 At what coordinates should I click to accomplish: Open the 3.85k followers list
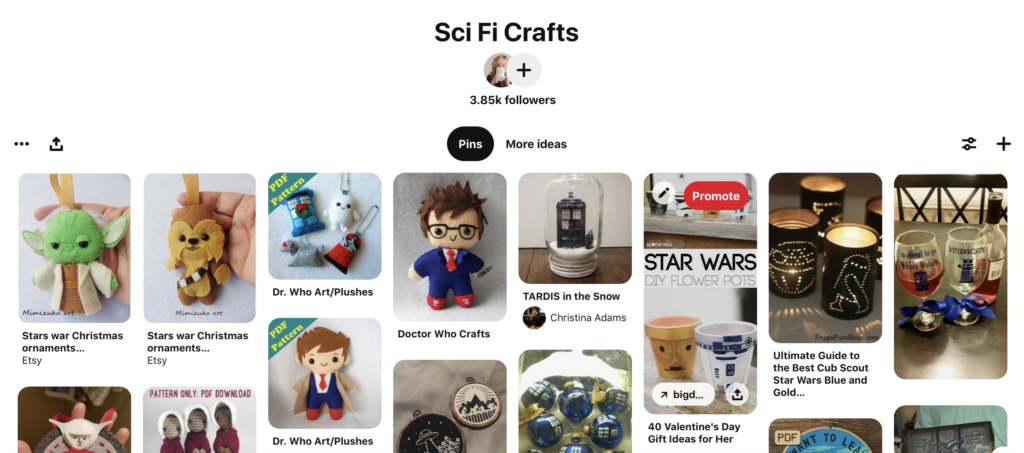tap(513, 100)
